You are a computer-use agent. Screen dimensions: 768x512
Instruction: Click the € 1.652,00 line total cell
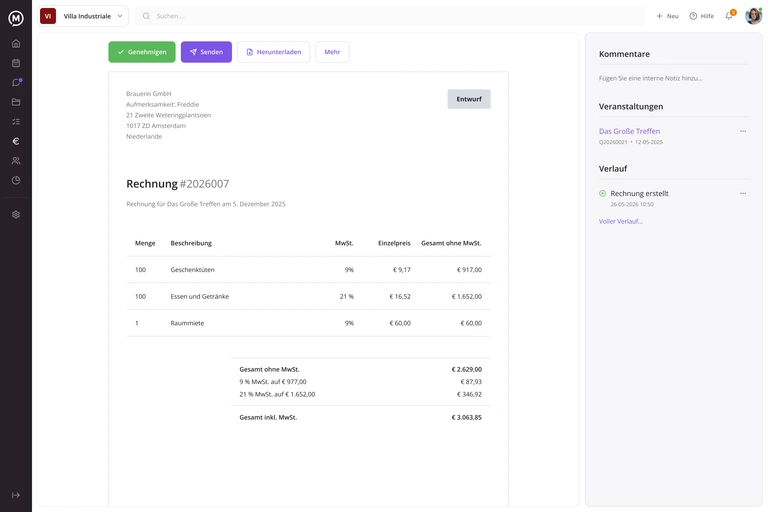pos(467,296)
